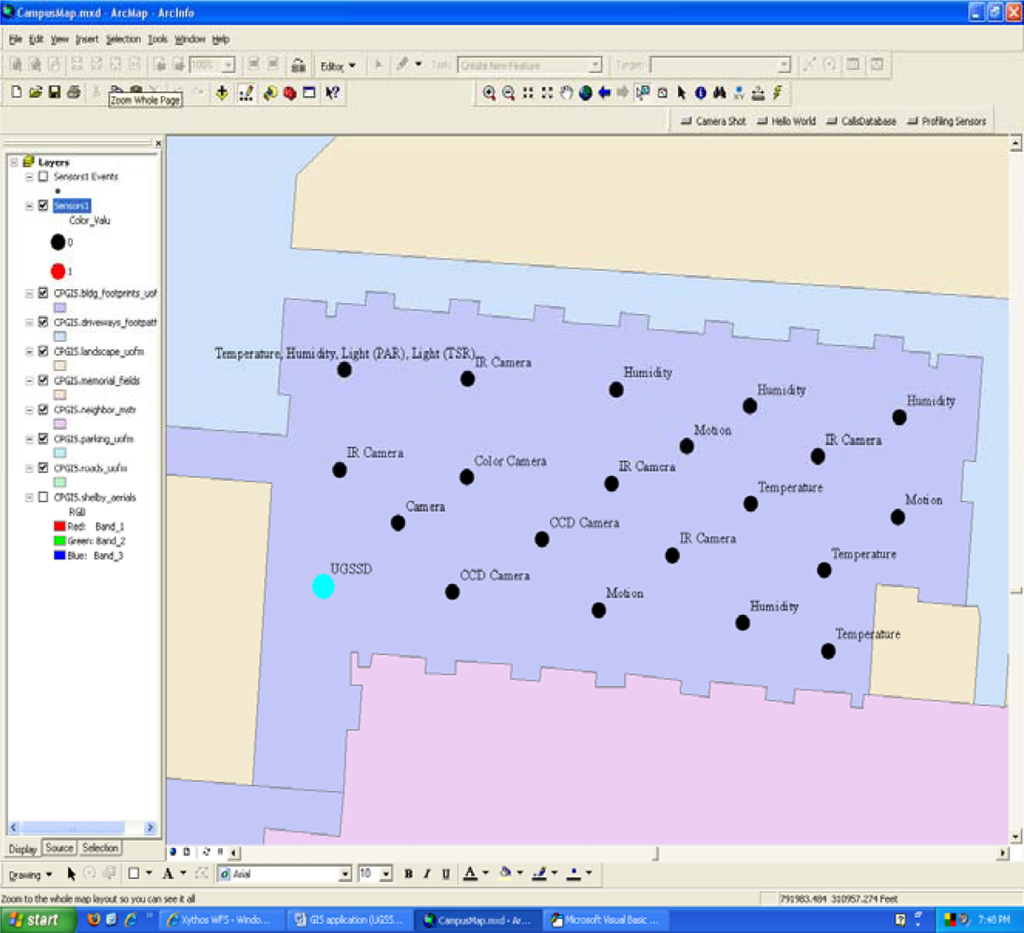
Task: Open the Selection menu
Action: [123, 39]
